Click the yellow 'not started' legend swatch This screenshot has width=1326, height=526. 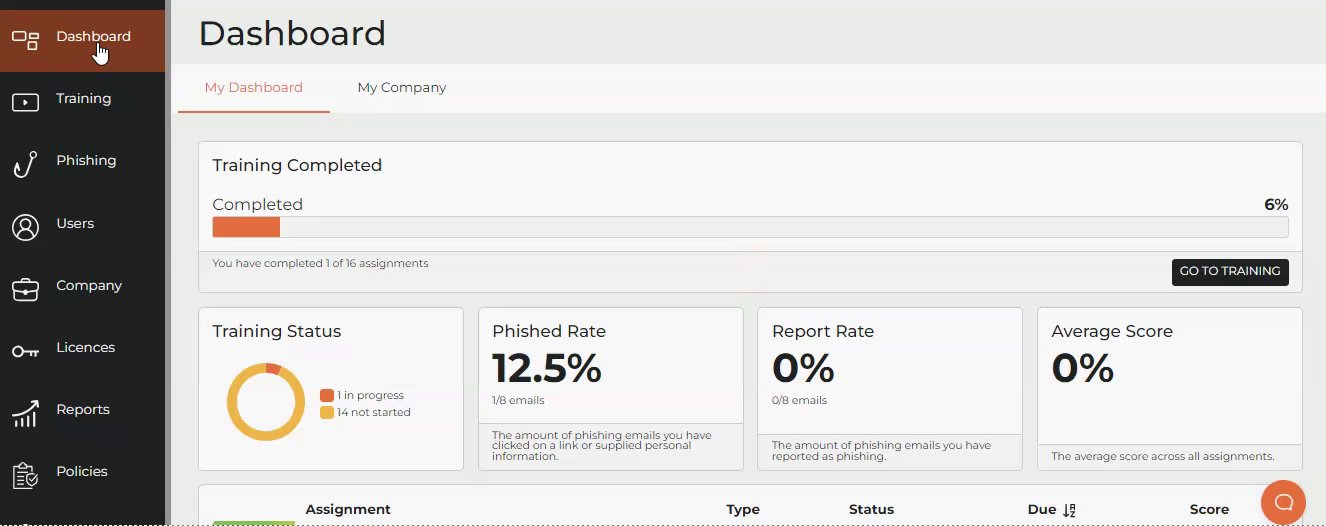coord(326,413)
